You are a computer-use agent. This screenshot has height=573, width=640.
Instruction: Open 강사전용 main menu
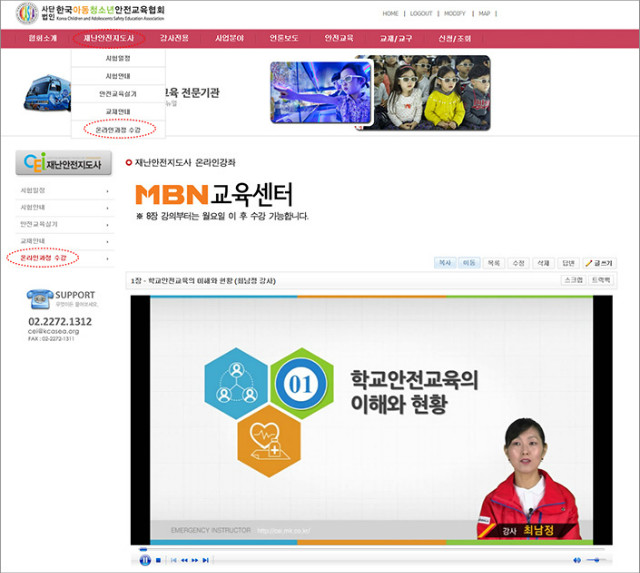click(174, 38)
